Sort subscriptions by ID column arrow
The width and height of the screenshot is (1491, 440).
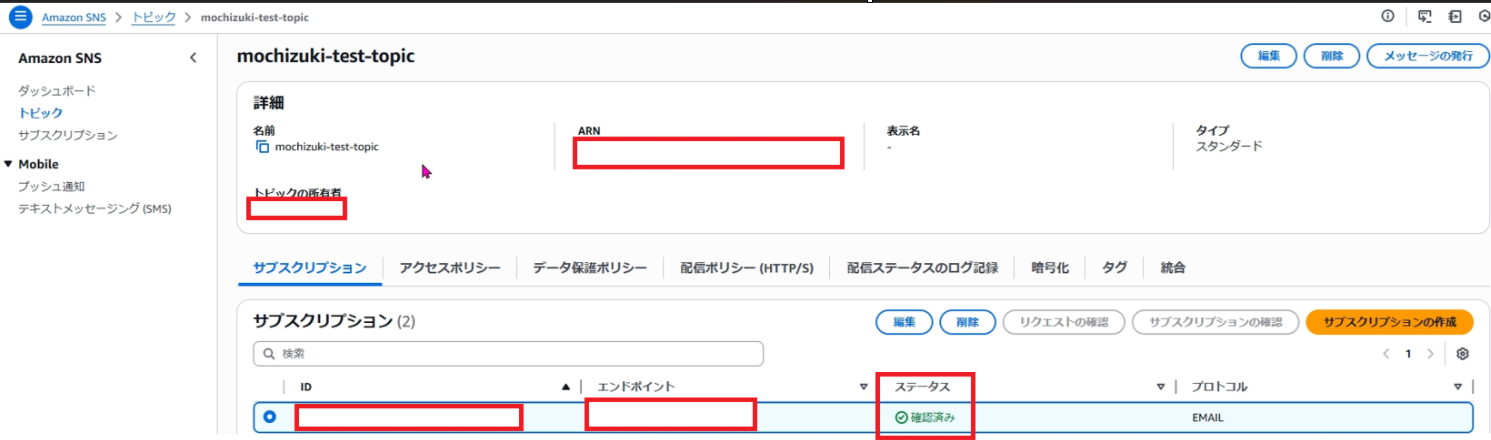coord(566,386)
